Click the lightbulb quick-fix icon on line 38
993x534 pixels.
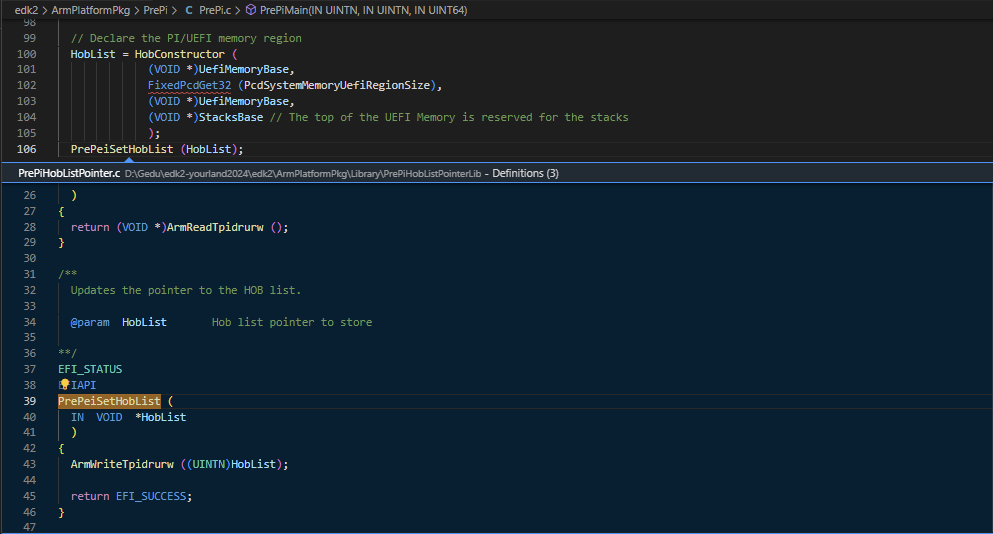click(65, 384)
